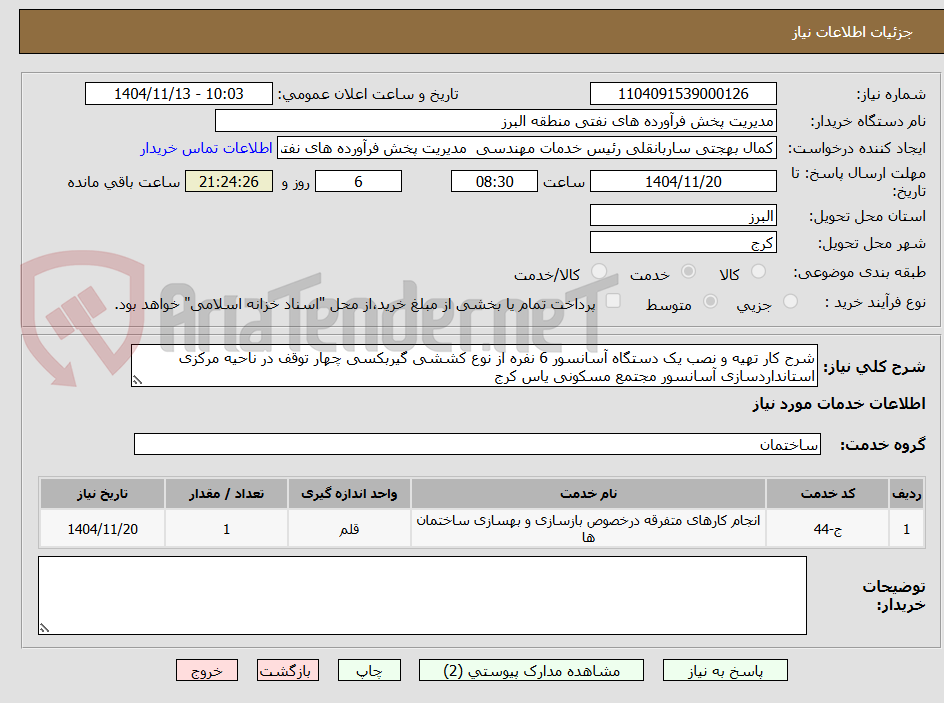944x703 pixels.
Task: Click the پاسخ به نیاز button
Action: [x=725, y=670]
